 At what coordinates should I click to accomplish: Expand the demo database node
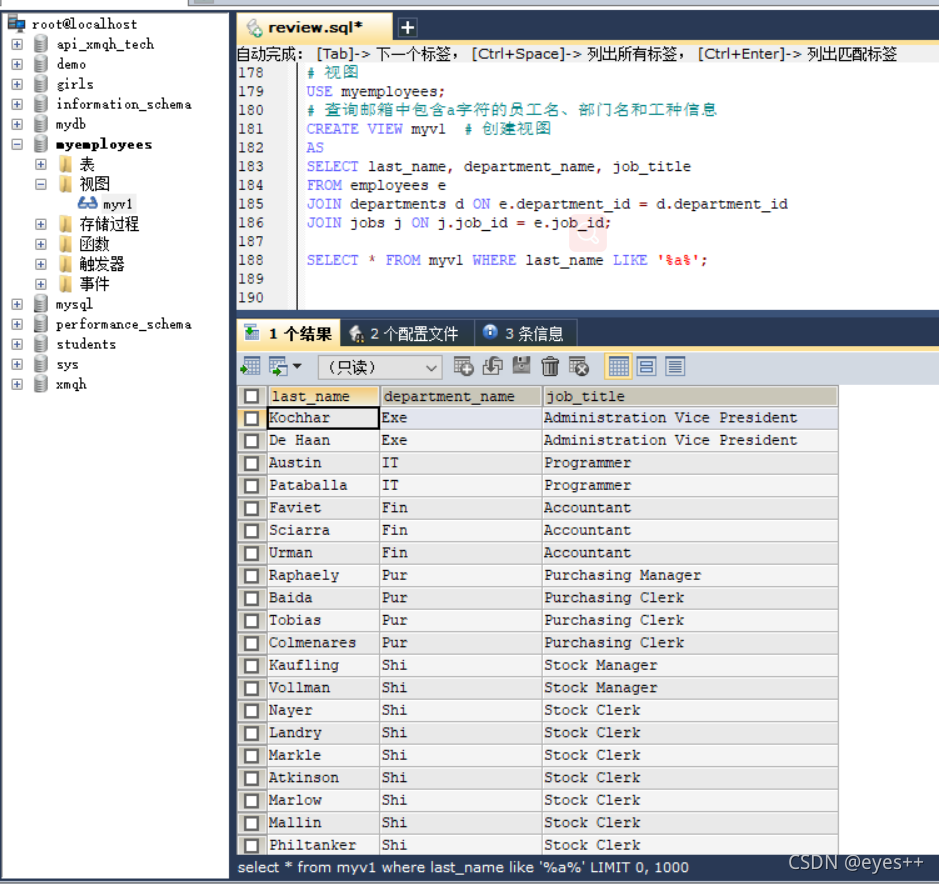(17, 64)
